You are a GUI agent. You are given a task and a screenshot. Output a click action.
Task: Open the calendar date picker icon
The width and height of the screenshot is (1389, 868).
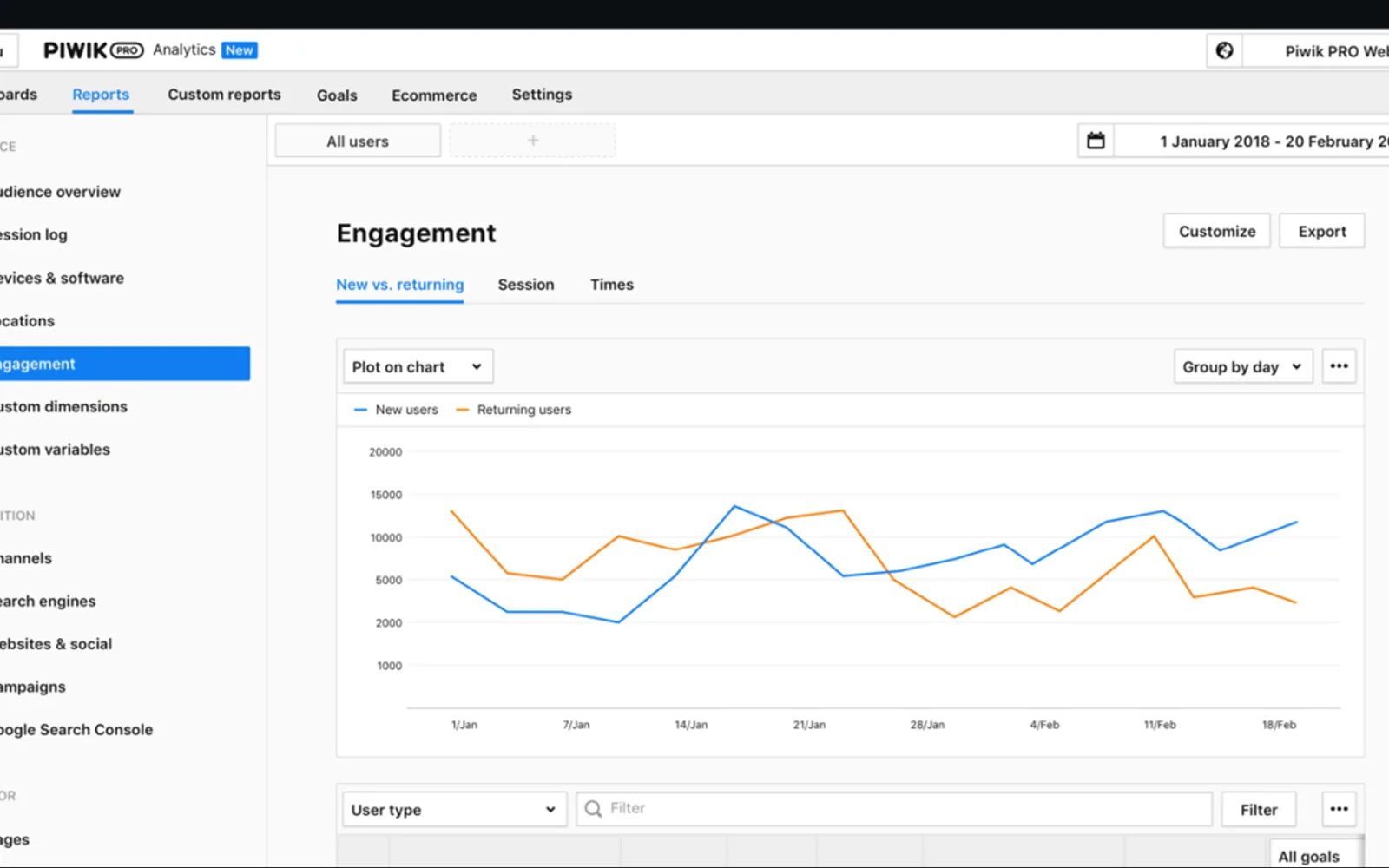coord(1096,141)
